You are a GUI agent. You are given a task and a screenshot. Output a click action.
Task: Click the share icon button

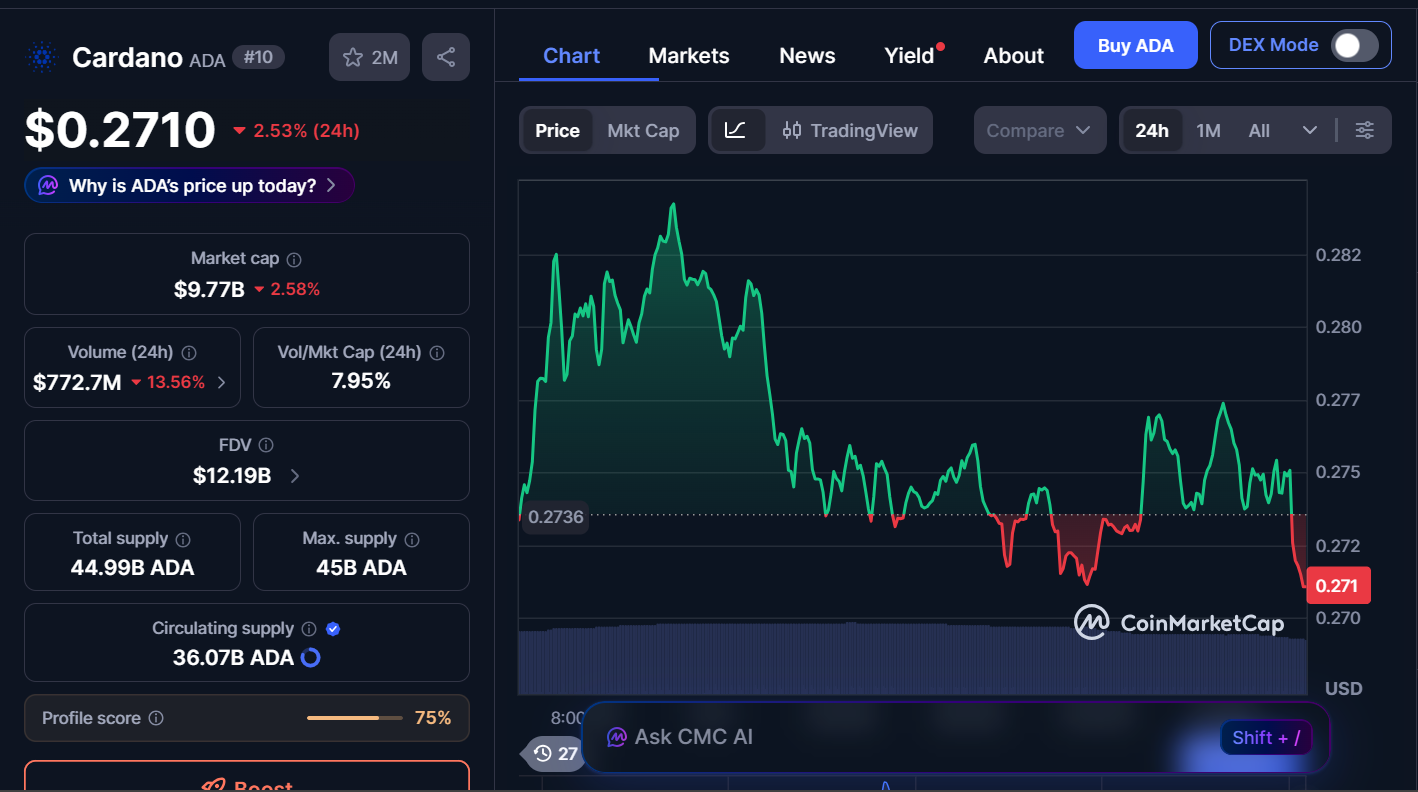[x=446, y=57]
